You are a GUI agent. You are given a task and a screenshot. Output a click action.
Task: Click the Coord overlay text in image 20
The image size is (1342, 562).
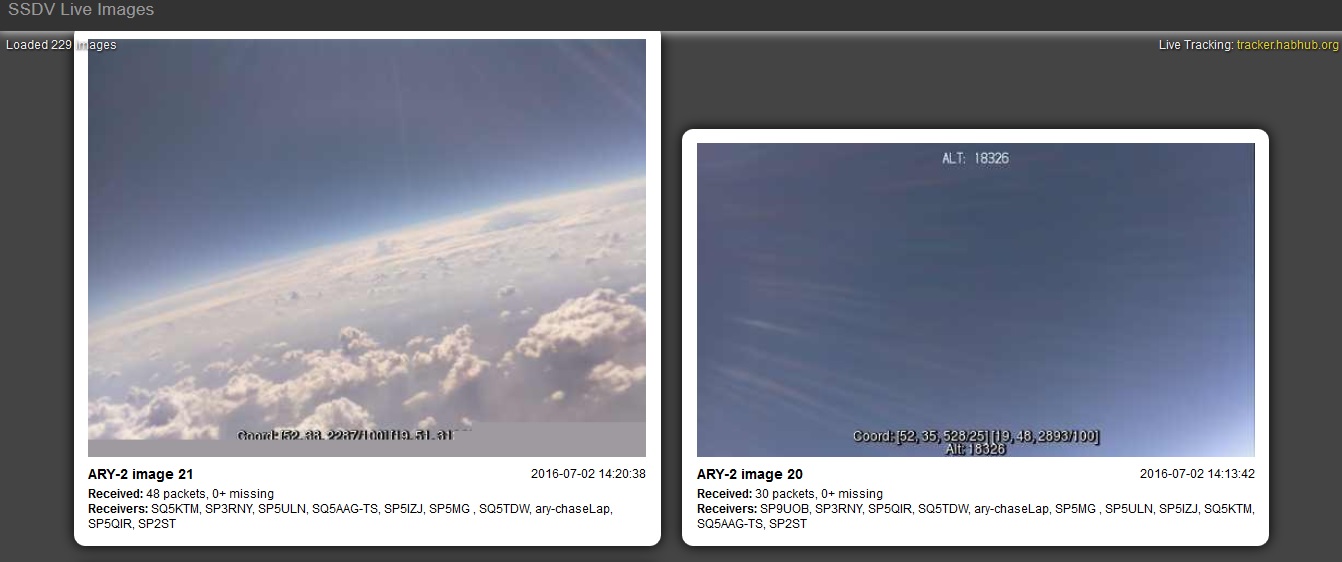click(x=976, y=436)
